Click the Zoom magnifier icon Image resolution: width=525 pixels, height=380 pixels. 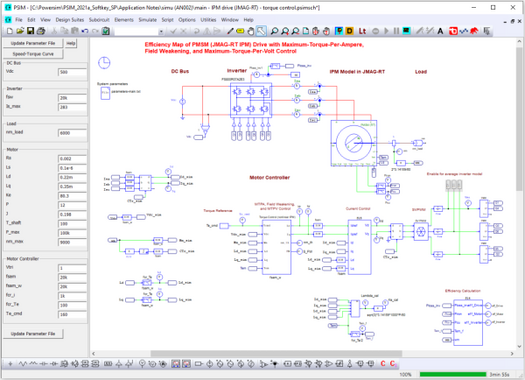[x=274, y=31]
